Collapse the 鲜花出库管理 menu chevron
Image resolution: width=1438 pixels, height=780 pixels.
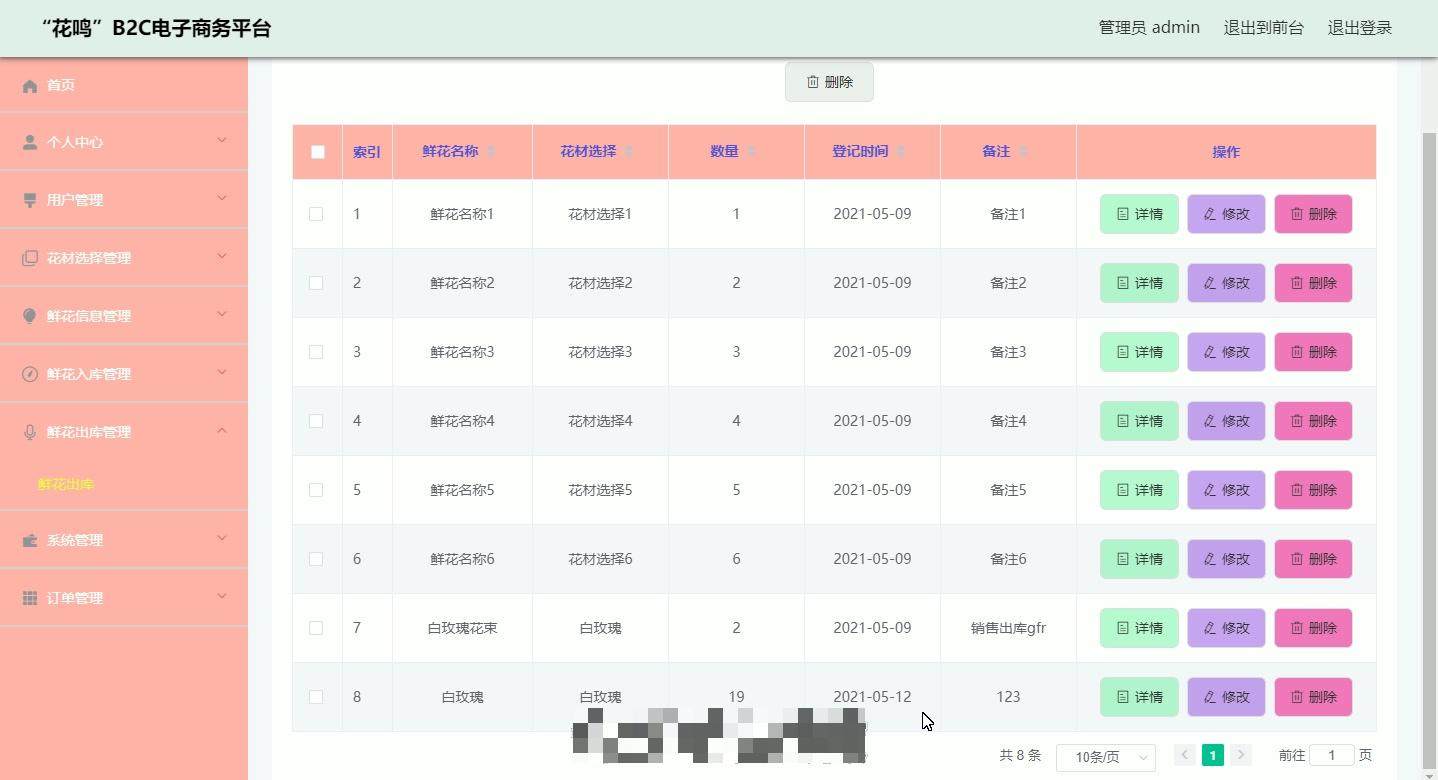(222, 431)
